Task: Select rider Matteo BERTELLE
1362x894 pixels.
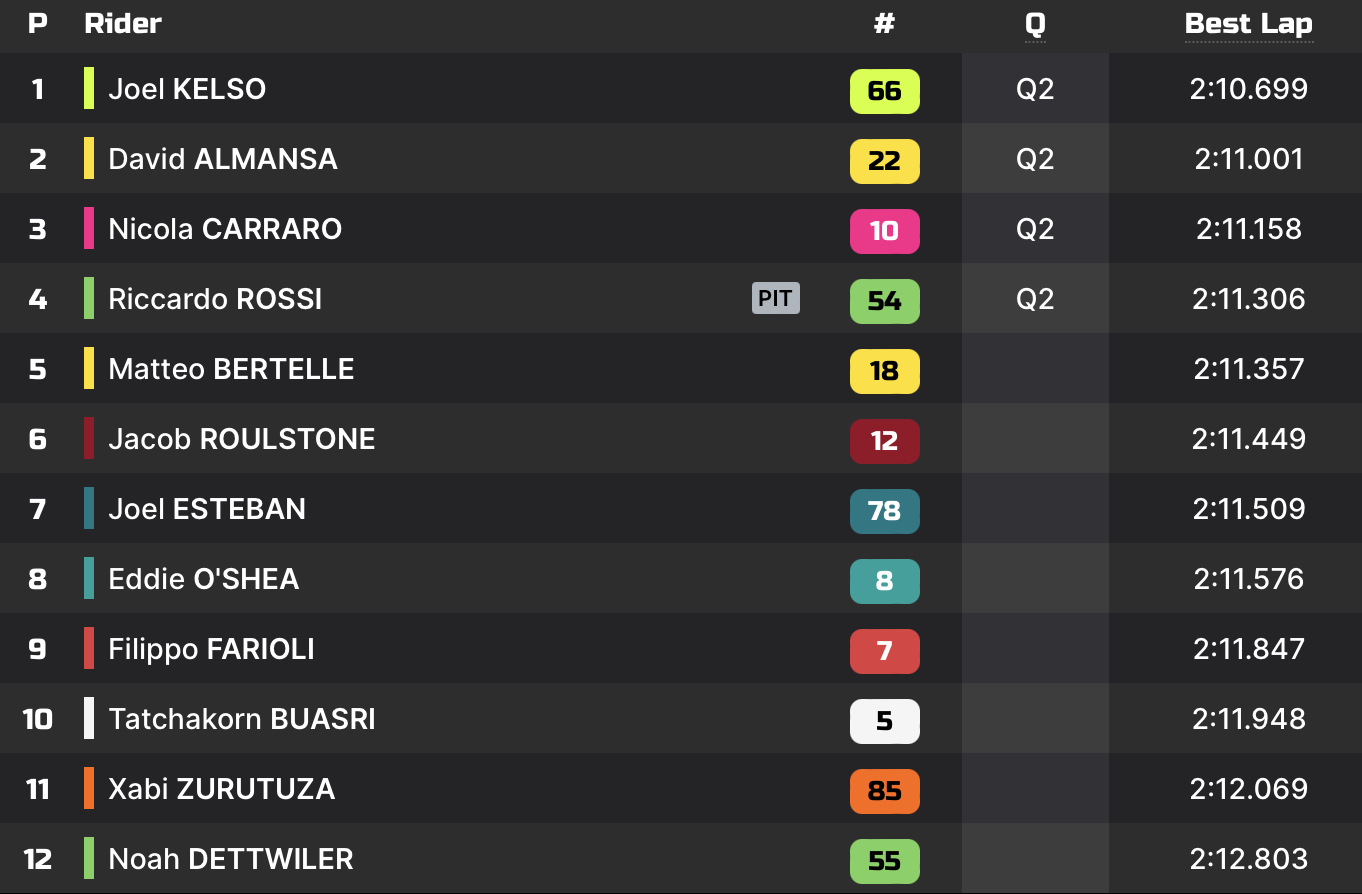Action: point(231,369)
